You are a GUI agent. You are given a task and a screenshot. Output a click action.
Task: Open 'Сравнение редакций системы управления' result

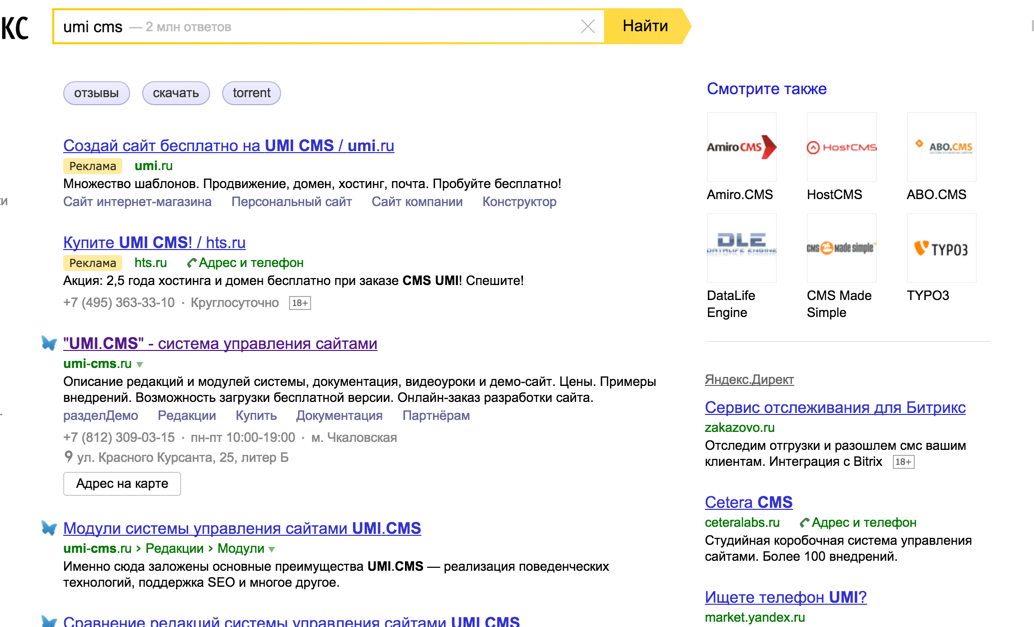click(x=291, y=621)
